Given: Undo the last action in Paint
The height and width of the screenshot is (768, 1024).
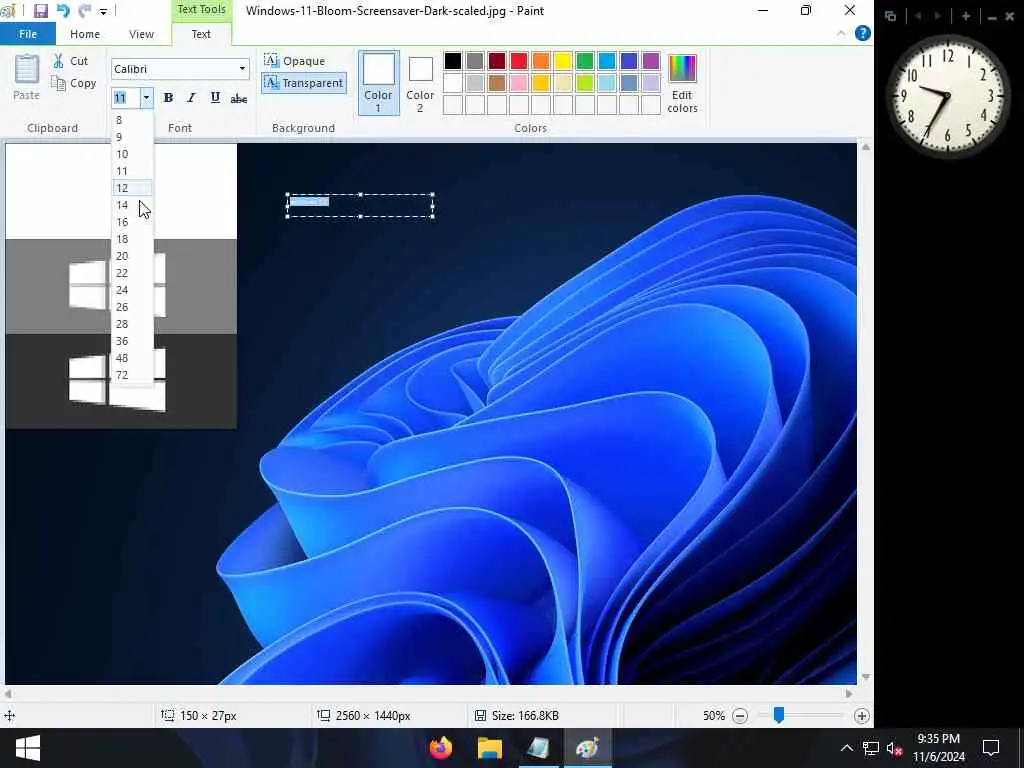Looking at the screenshot, I should pyautogui.click(x=63, y=10).
